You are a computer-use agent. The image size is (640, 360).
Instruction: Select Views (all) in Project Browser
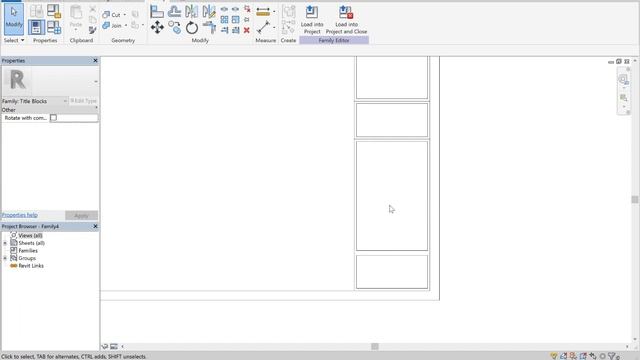(x=30, y=236)
